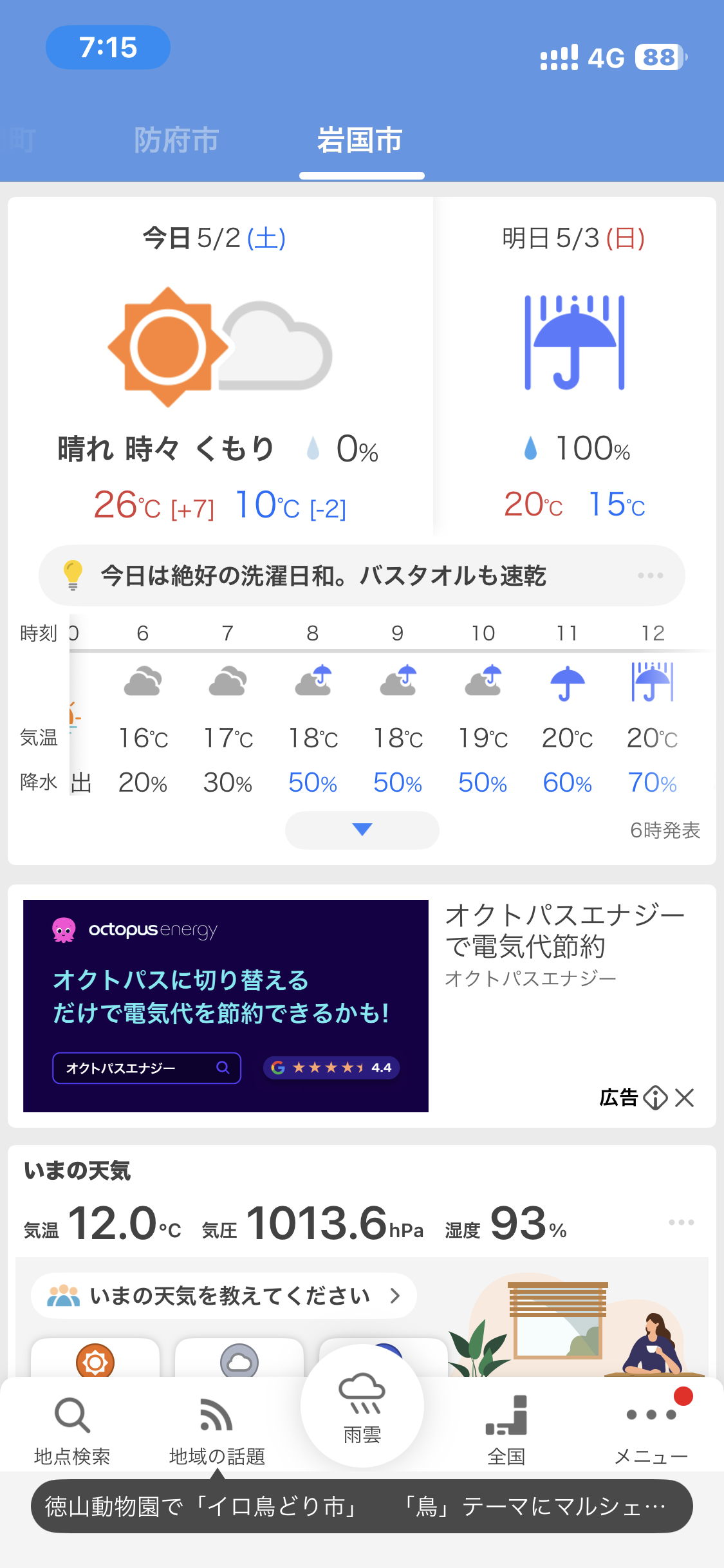Select the cloudy weather report option

click(x=239, y=1358)
